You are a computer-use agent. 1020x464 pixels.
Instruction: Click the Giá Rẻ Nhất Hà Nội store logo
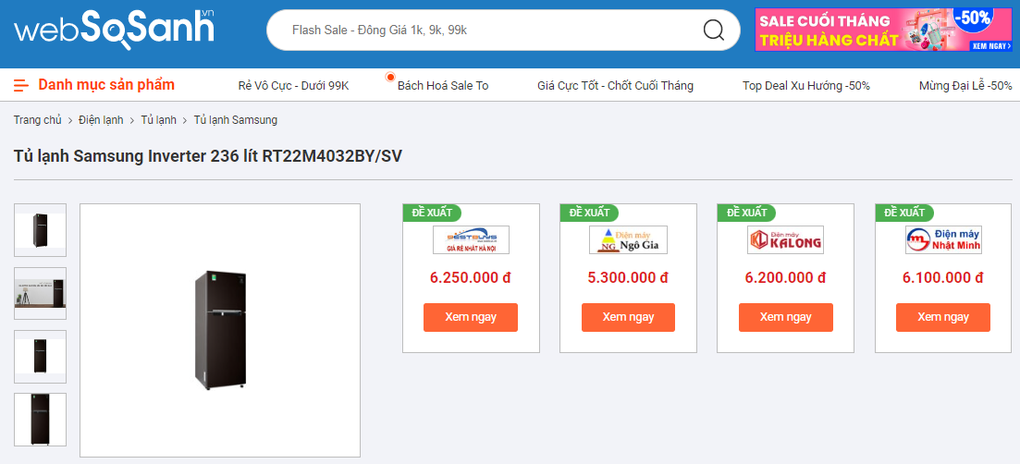(471, 239)
